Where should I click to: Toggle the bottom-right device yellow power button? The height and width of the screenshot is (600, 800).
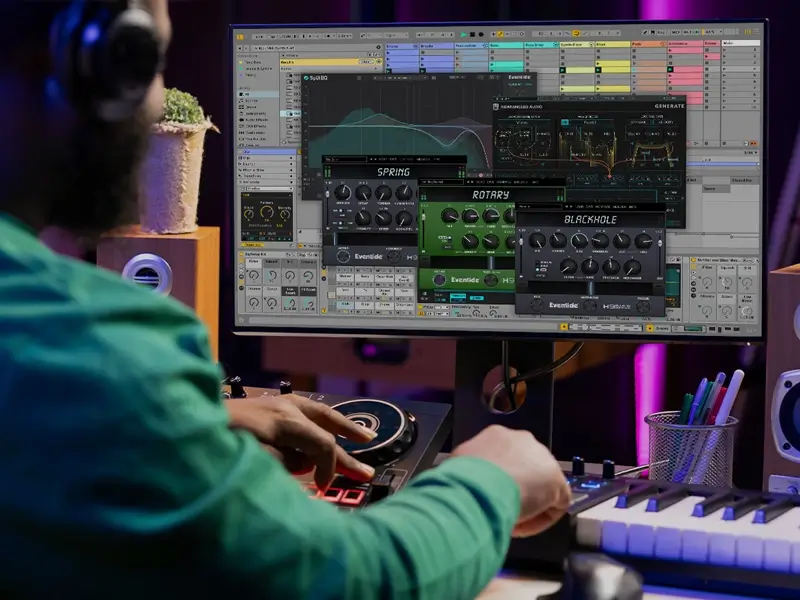(694, 260)
